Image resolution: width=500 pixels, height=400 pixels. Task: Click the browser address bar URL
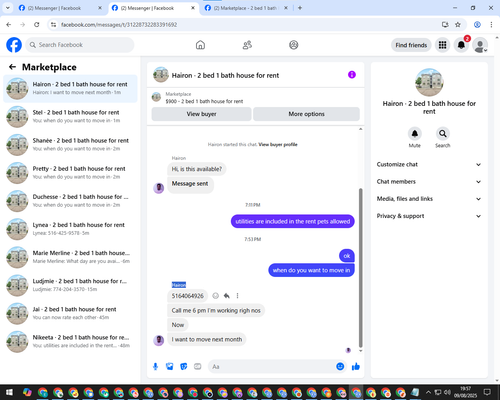coord(119,24)
